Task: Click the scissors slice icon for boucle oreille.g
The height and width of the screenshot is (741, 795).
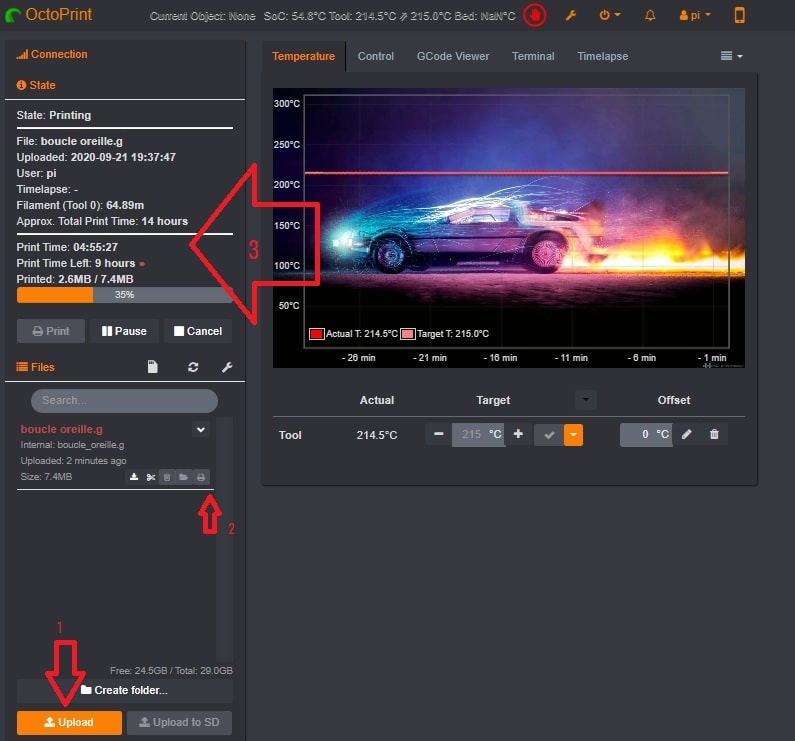Action: [x=151, y=477]
